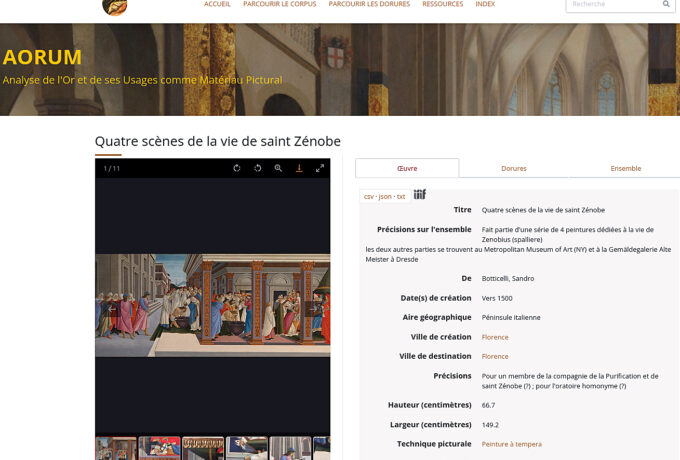This screenshot has height=460, width=680.
Task: Open the Ressources menu
Action: tap(443, 4)
